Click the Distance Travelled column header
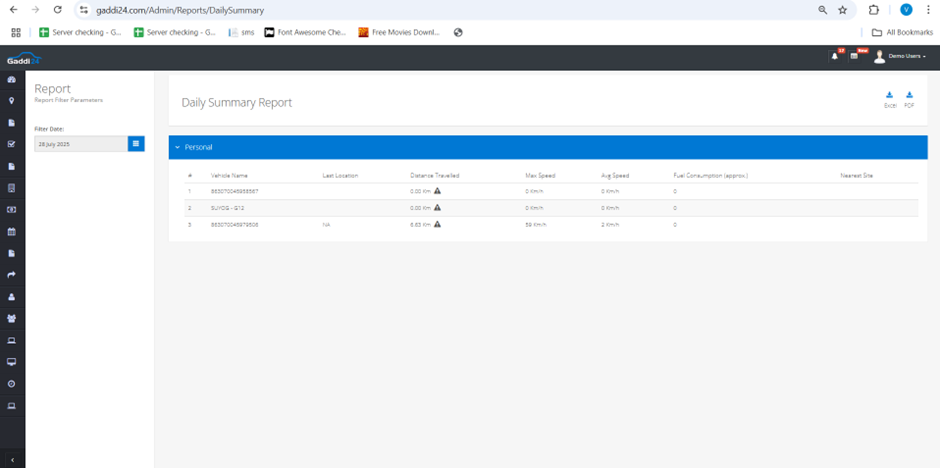This screenshot has width=940, height=468. (435, 176)
